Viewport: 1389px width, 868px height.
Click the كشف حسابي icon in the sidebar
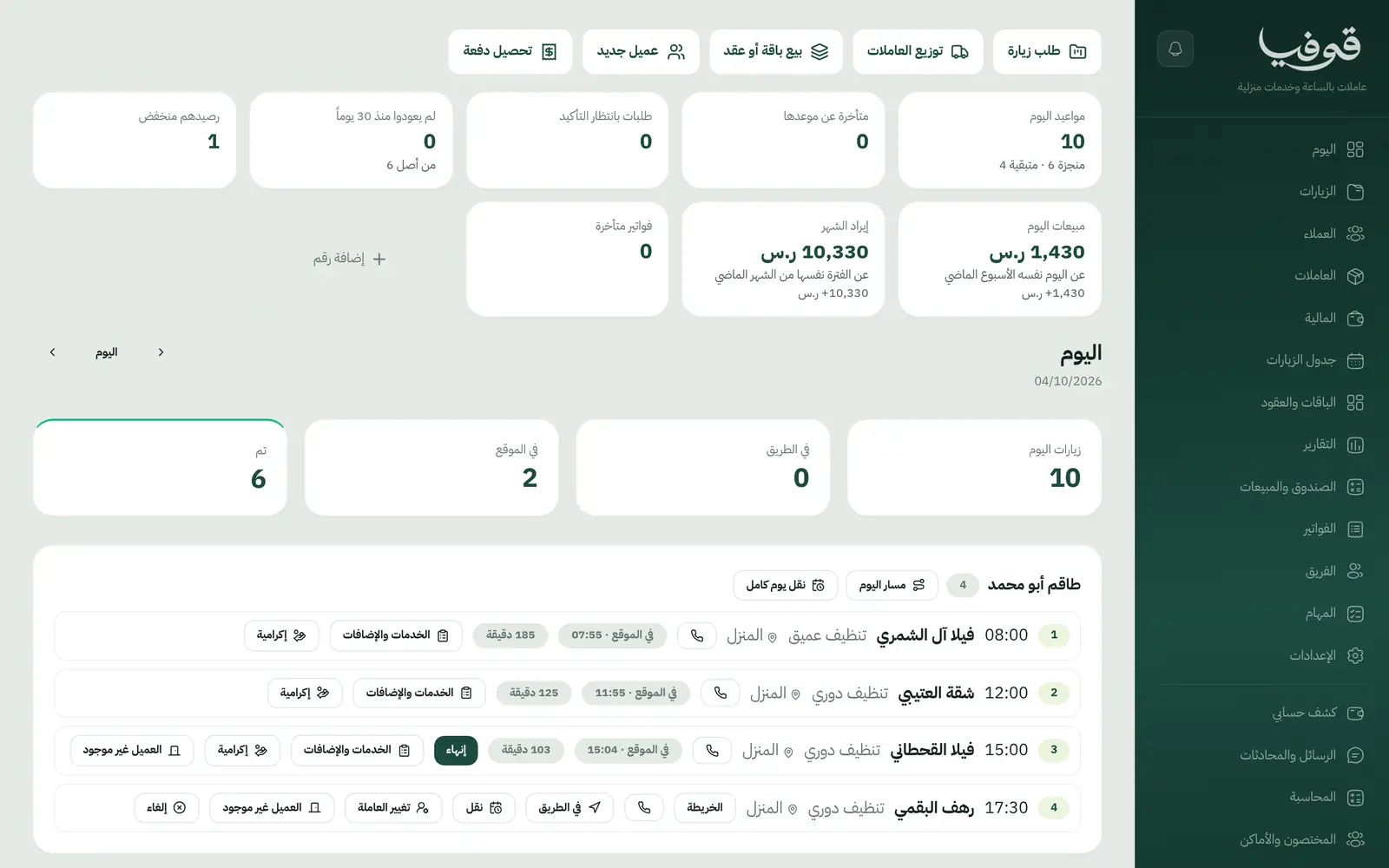click(1355, 713)
